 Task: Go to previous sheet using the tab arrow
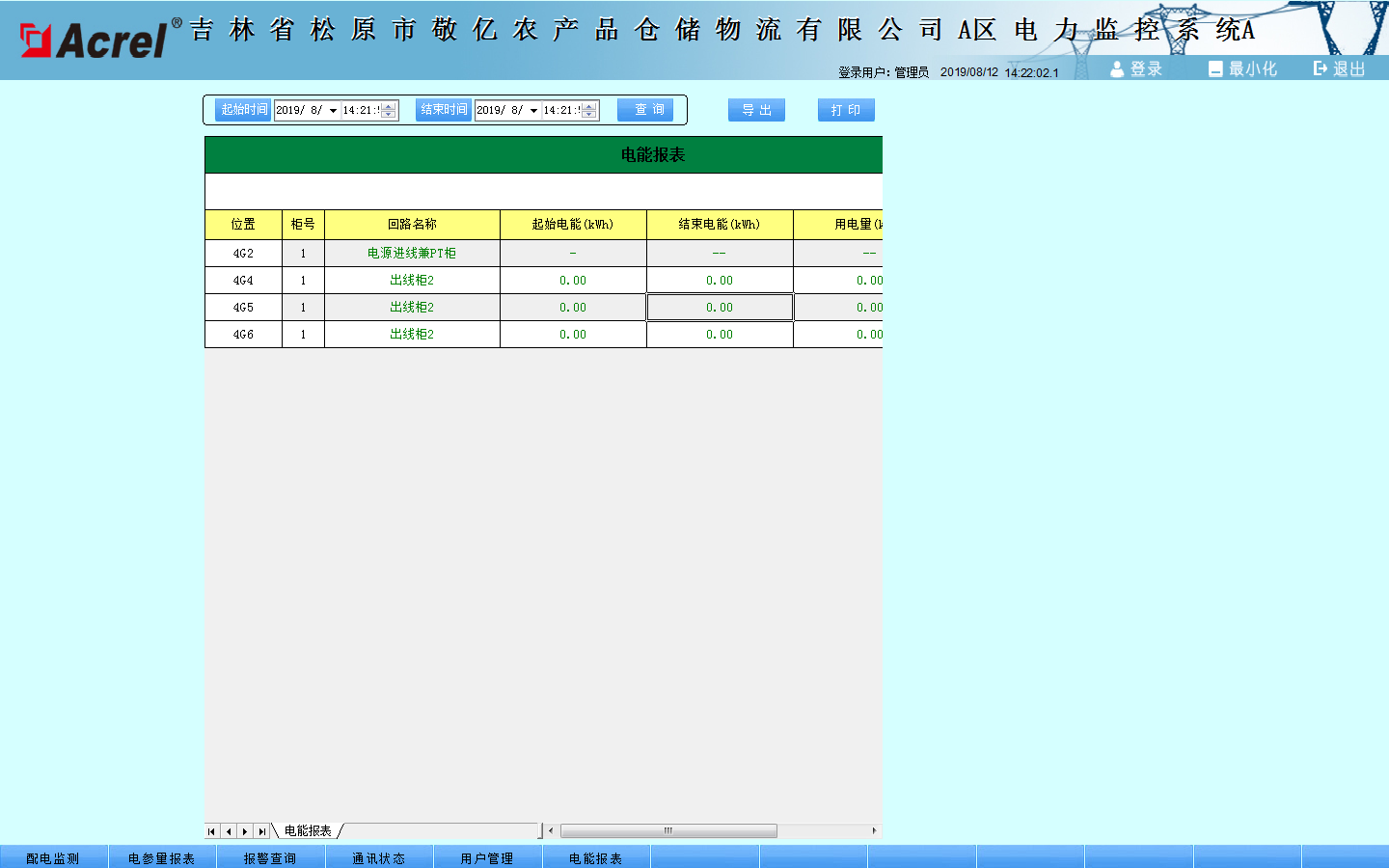pyautogui.click(x=229, y=831)
